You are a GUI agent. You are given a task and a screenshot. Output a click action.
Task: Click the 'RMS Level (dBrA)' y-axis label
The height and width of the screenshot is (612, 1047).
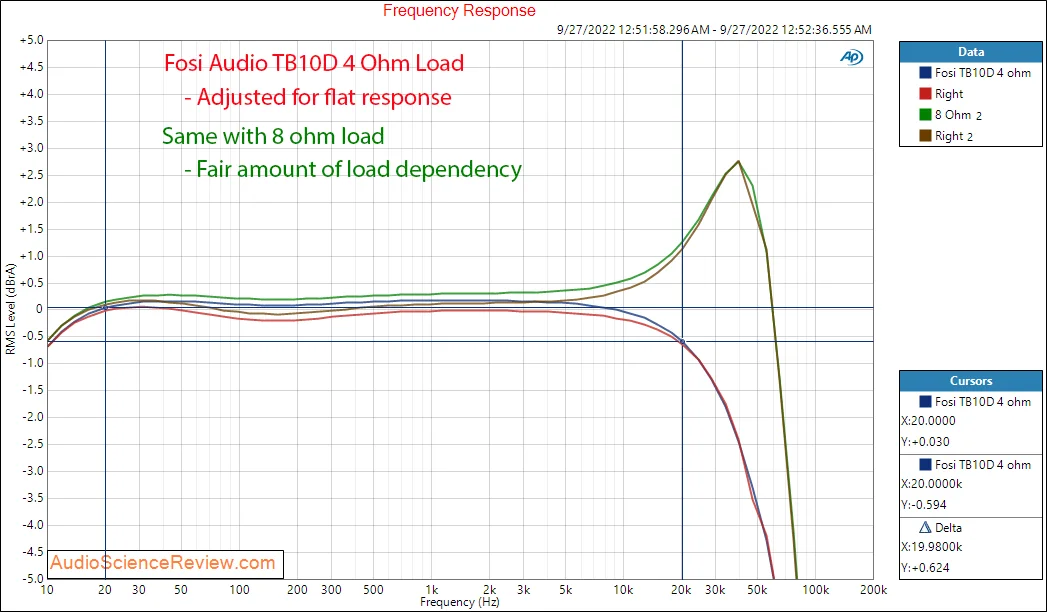(x=10, y=308)
